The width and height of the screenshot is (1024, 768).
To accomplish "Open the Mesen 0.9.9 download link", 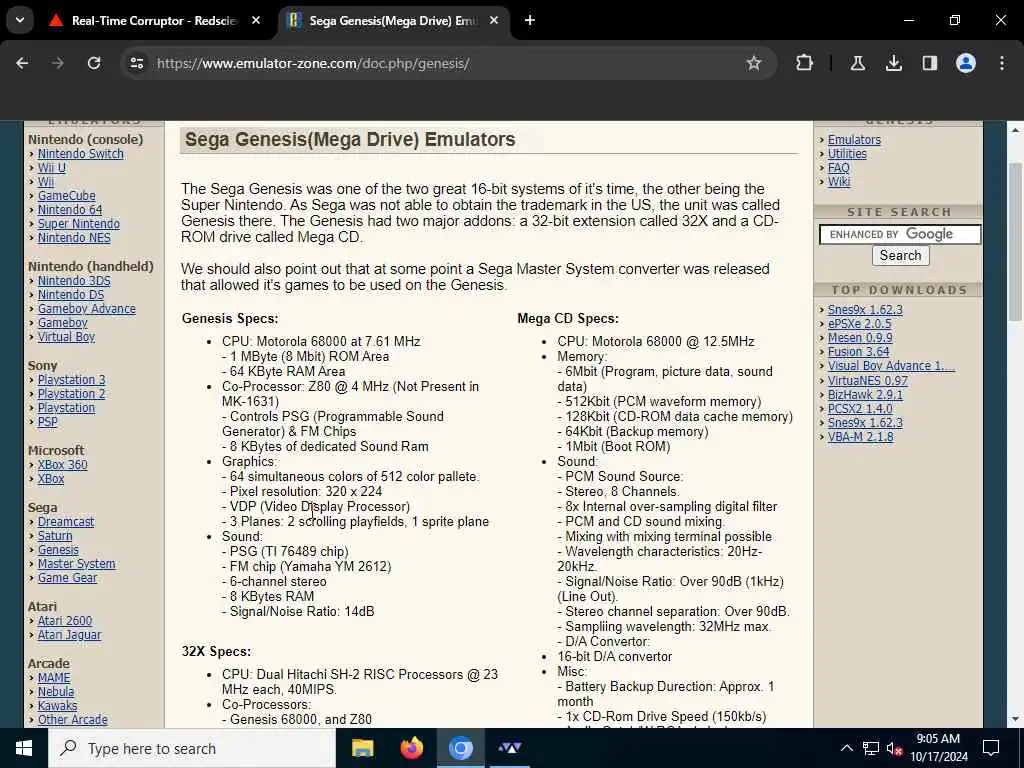I will coord(860,338).
